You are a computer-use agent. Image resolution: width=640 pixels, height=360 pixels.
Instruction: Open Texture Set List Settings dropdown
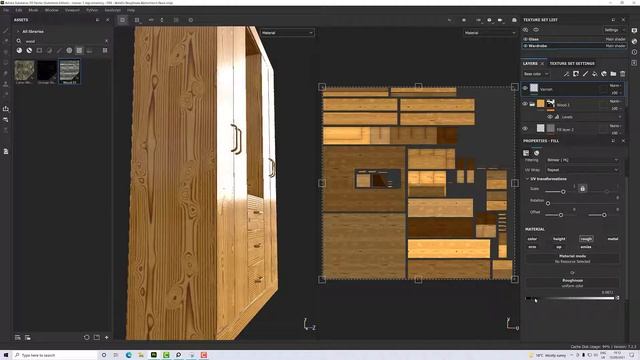point(614,30)
